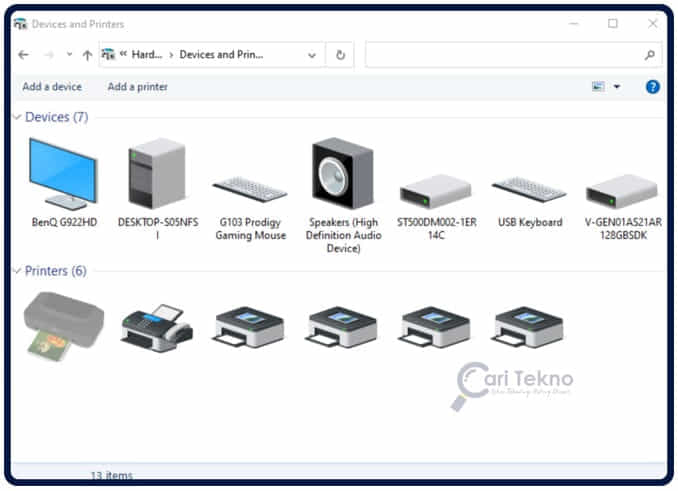
Task: Select the V-GEN01AS21AR128GBSDK drive icon
Action: (x=622, y=190)
